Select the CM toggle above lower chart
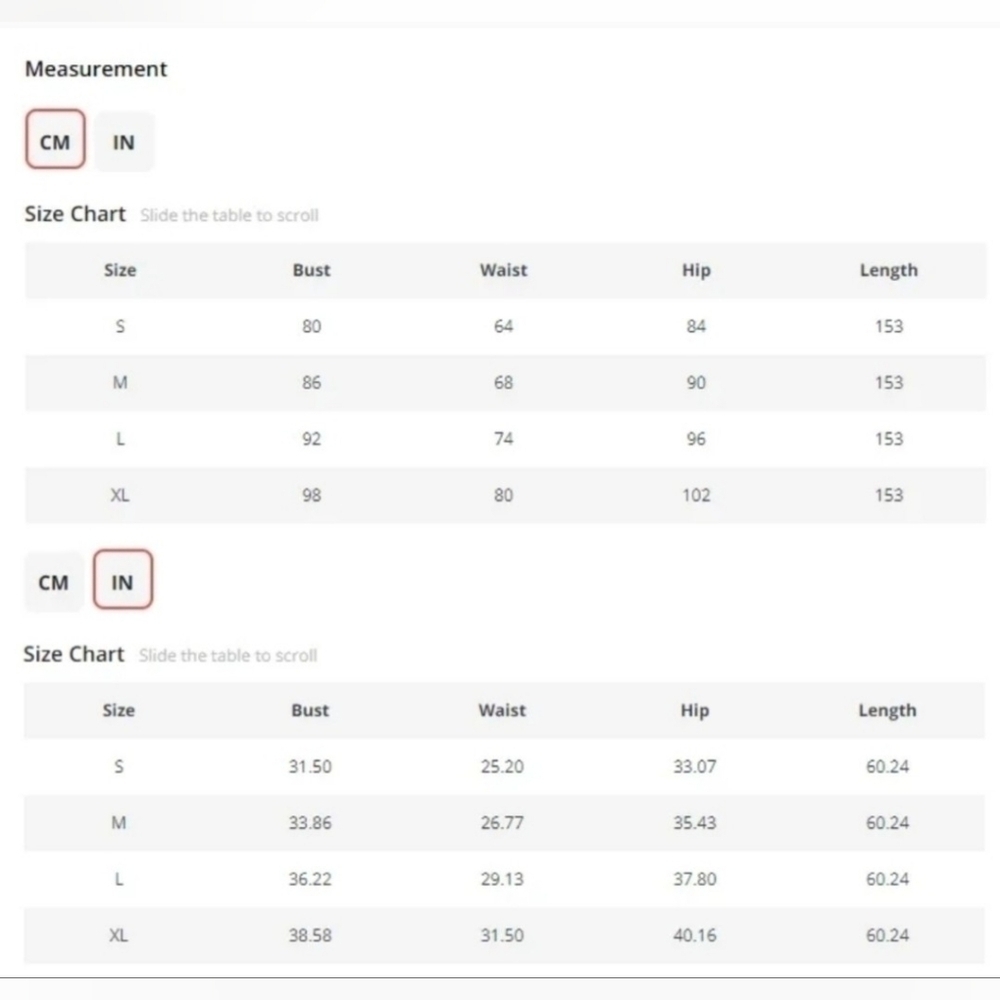The image size is (1000, 1000). (54, 582)
